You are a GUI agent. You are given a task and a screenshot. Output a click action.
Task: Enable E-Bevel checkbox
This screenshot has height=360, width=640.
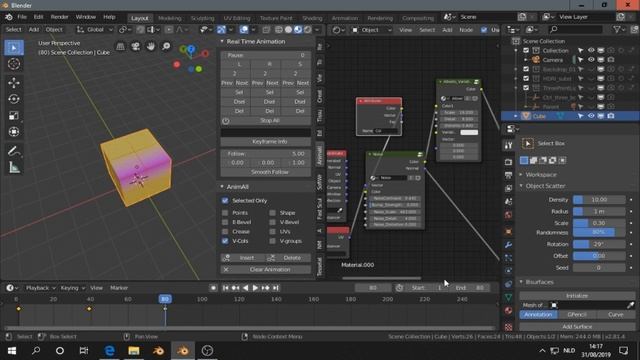tap(225, 222)
